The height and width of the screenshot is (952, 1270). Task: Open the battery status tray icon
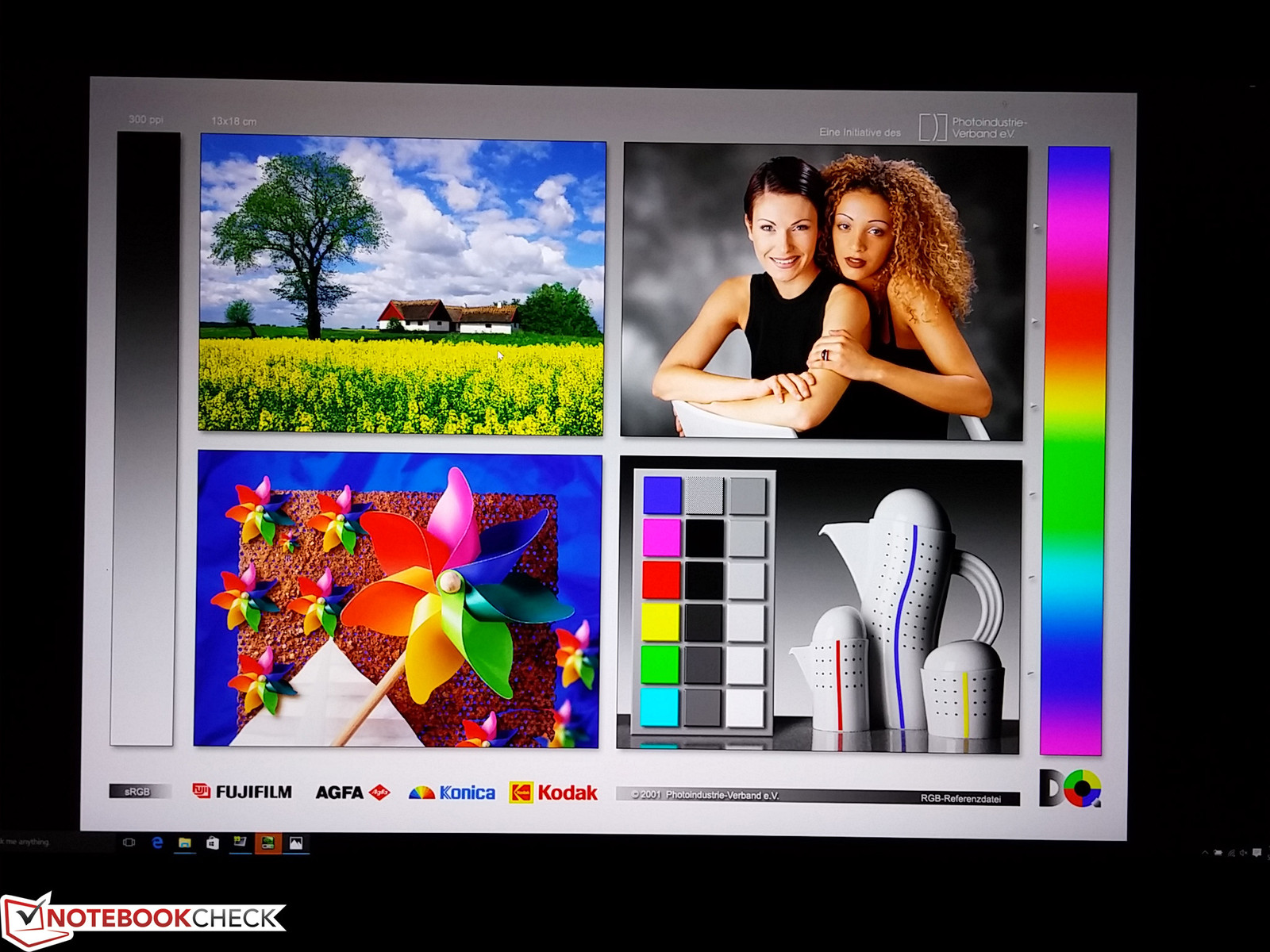(1218, 853)
